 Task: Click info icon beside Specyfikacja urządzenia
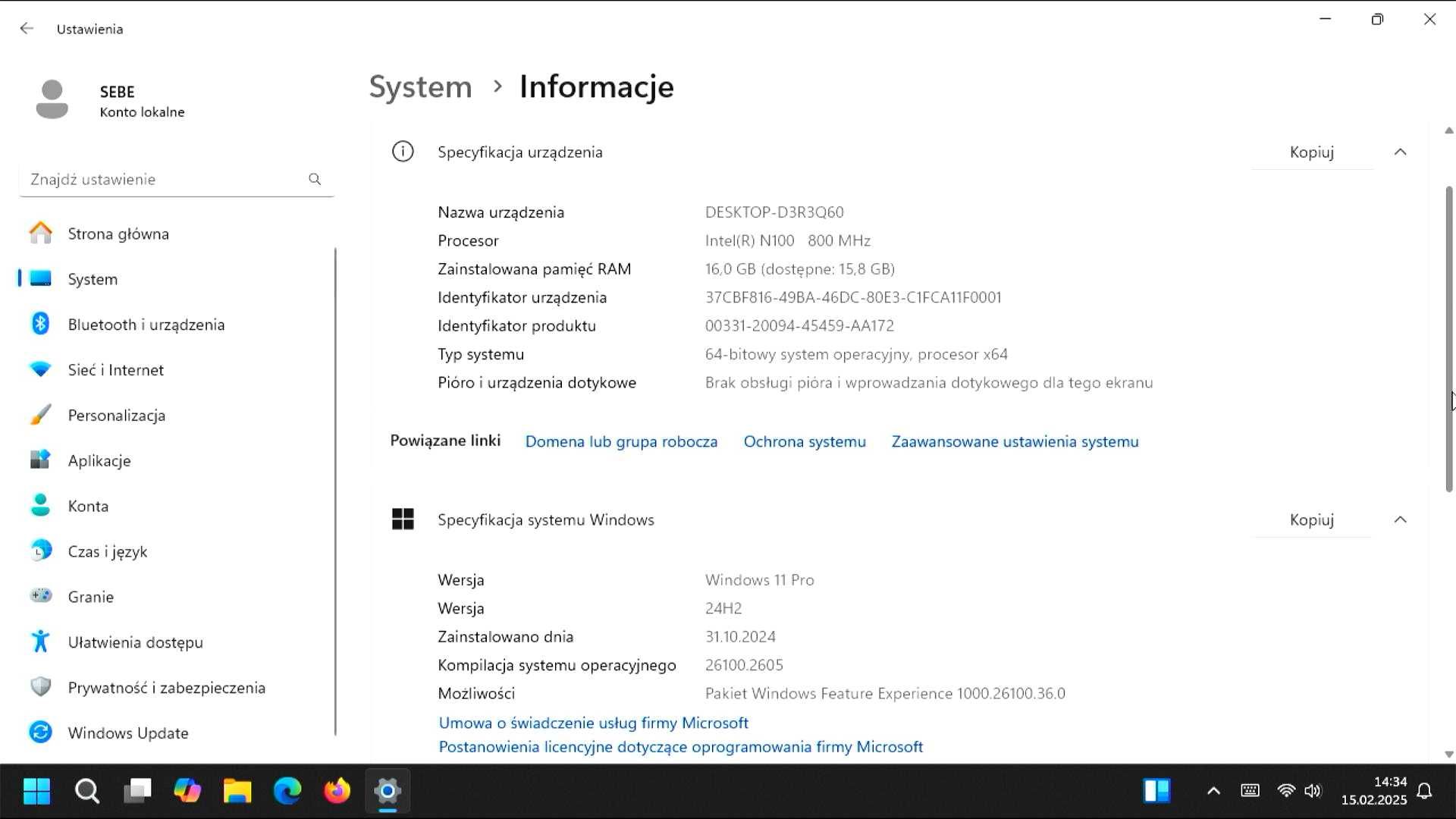tap(403, 152)
